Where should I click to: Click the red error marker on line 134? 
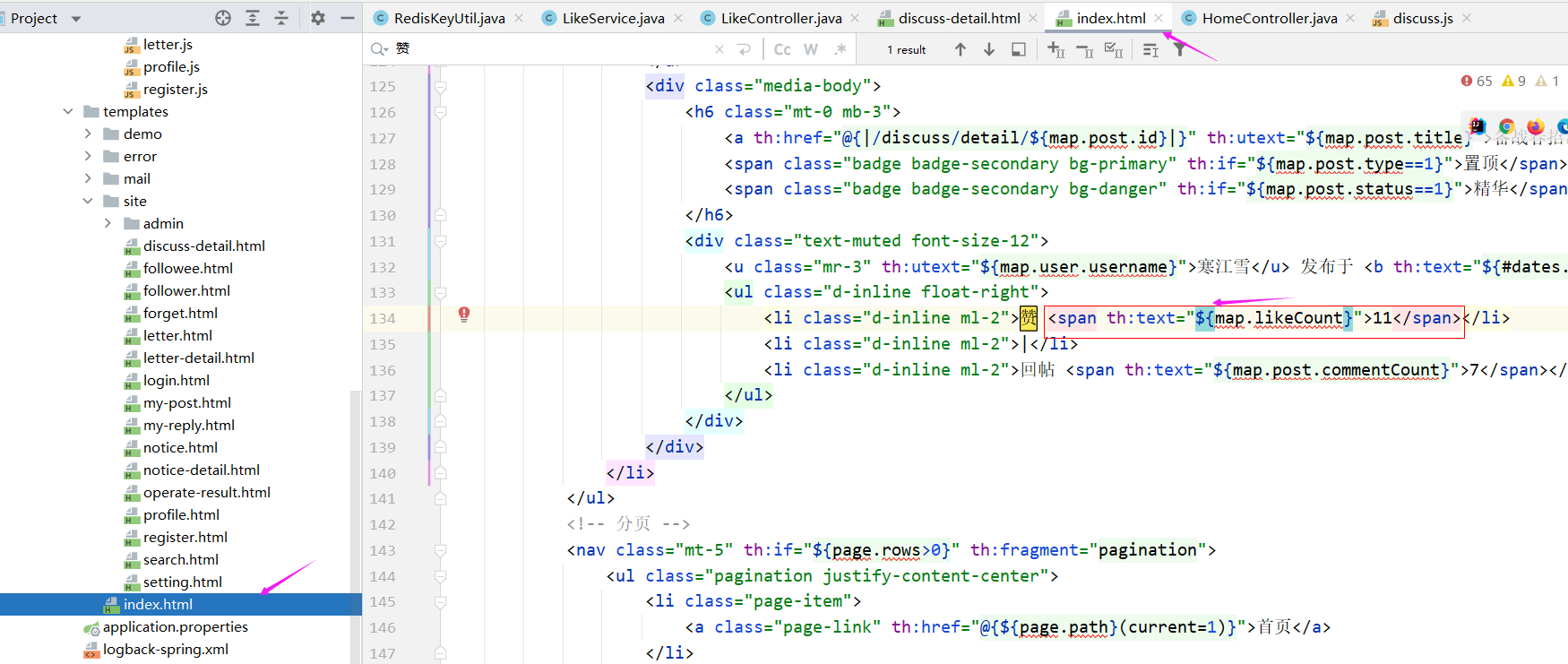coord(464,315)
